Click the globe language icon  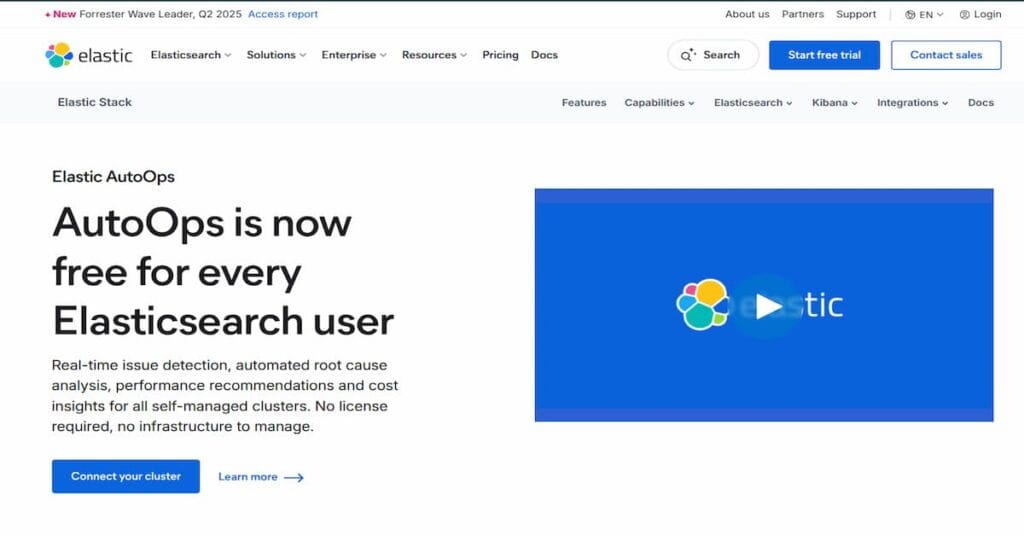[x=910, y=14]
